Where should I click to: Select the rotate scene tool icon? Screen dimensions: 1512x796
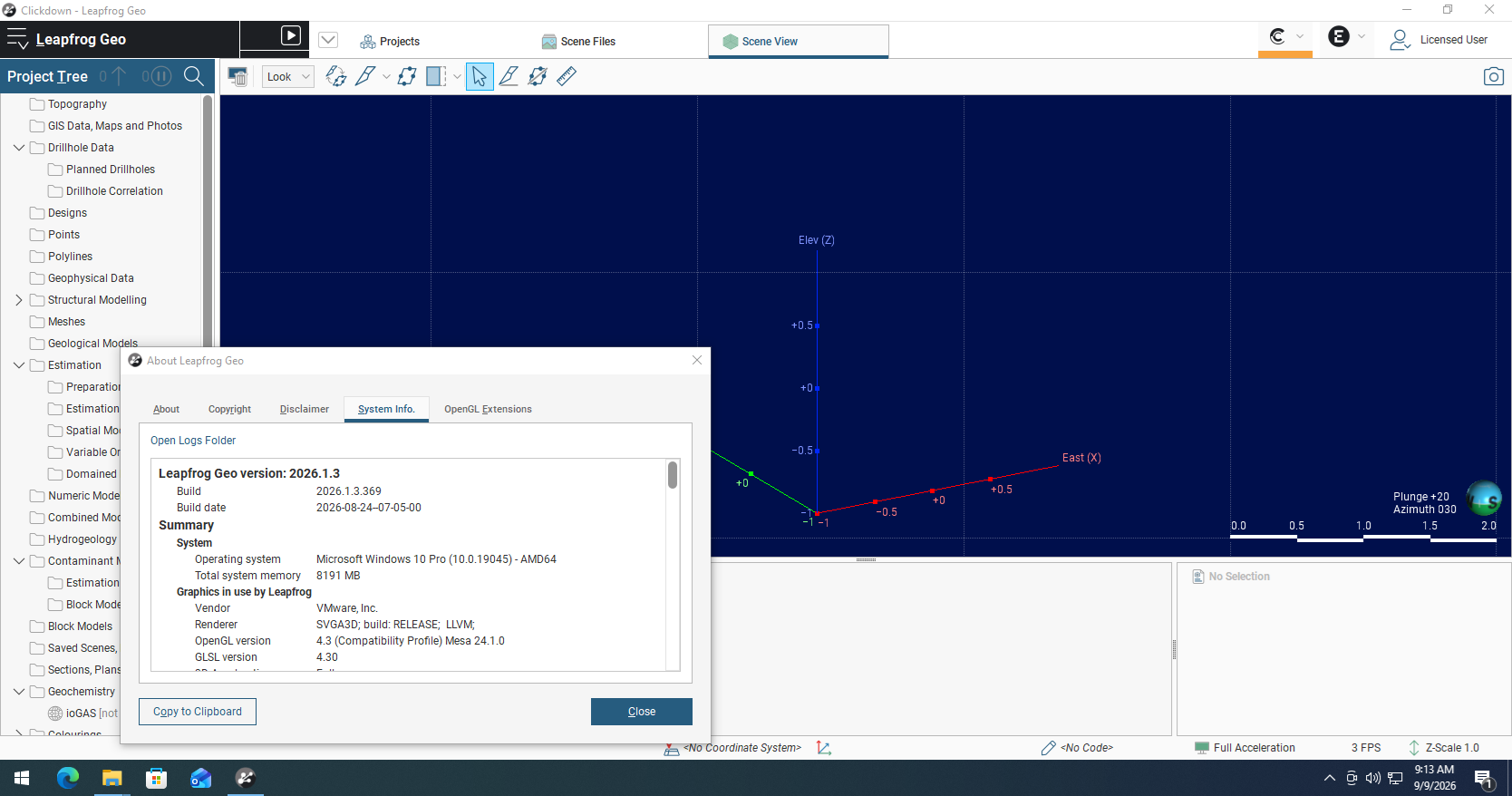(x=336, y=77)
